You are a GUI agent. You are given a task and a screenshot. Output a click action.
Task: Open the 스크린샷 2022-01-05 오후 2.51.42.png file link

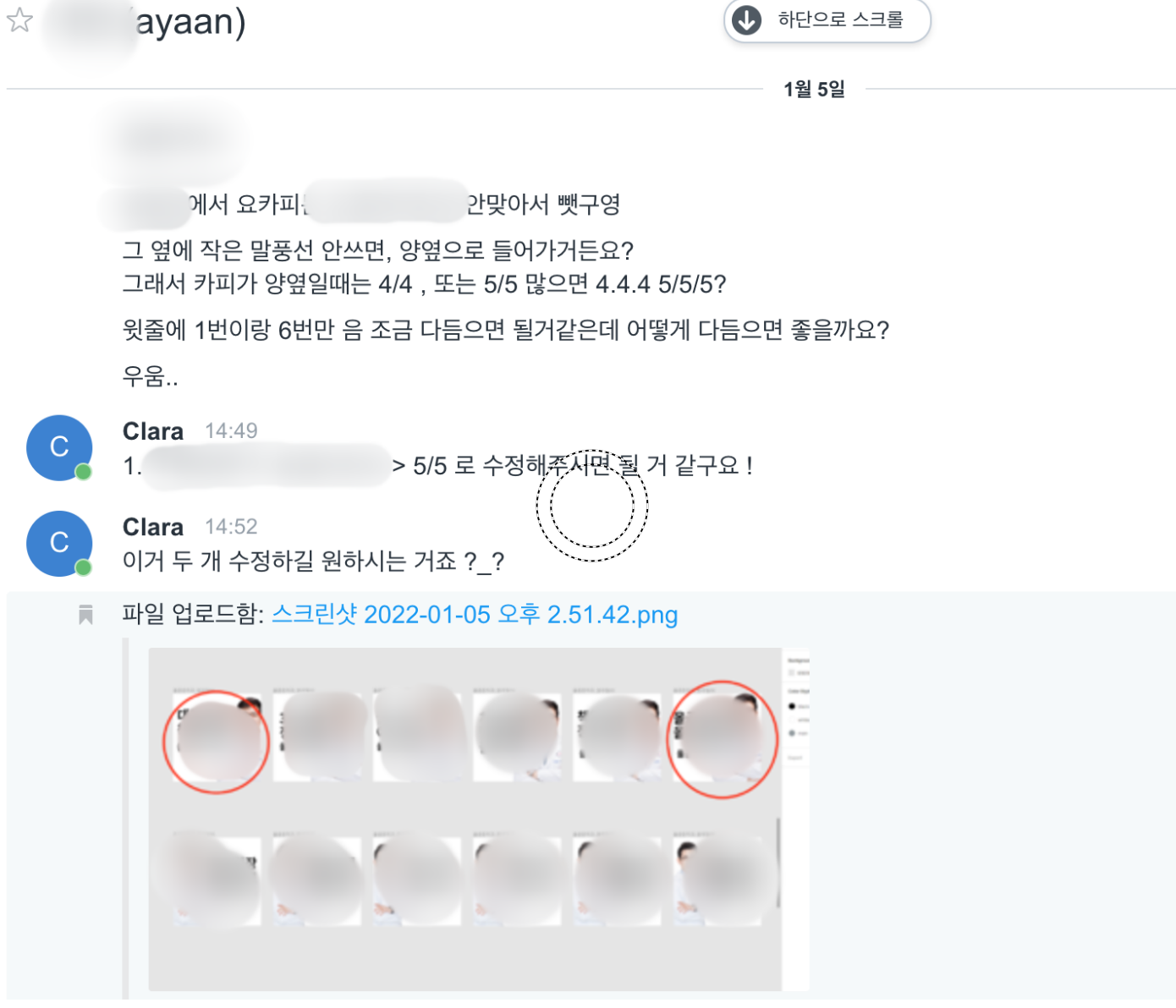(x=475, y=615)
